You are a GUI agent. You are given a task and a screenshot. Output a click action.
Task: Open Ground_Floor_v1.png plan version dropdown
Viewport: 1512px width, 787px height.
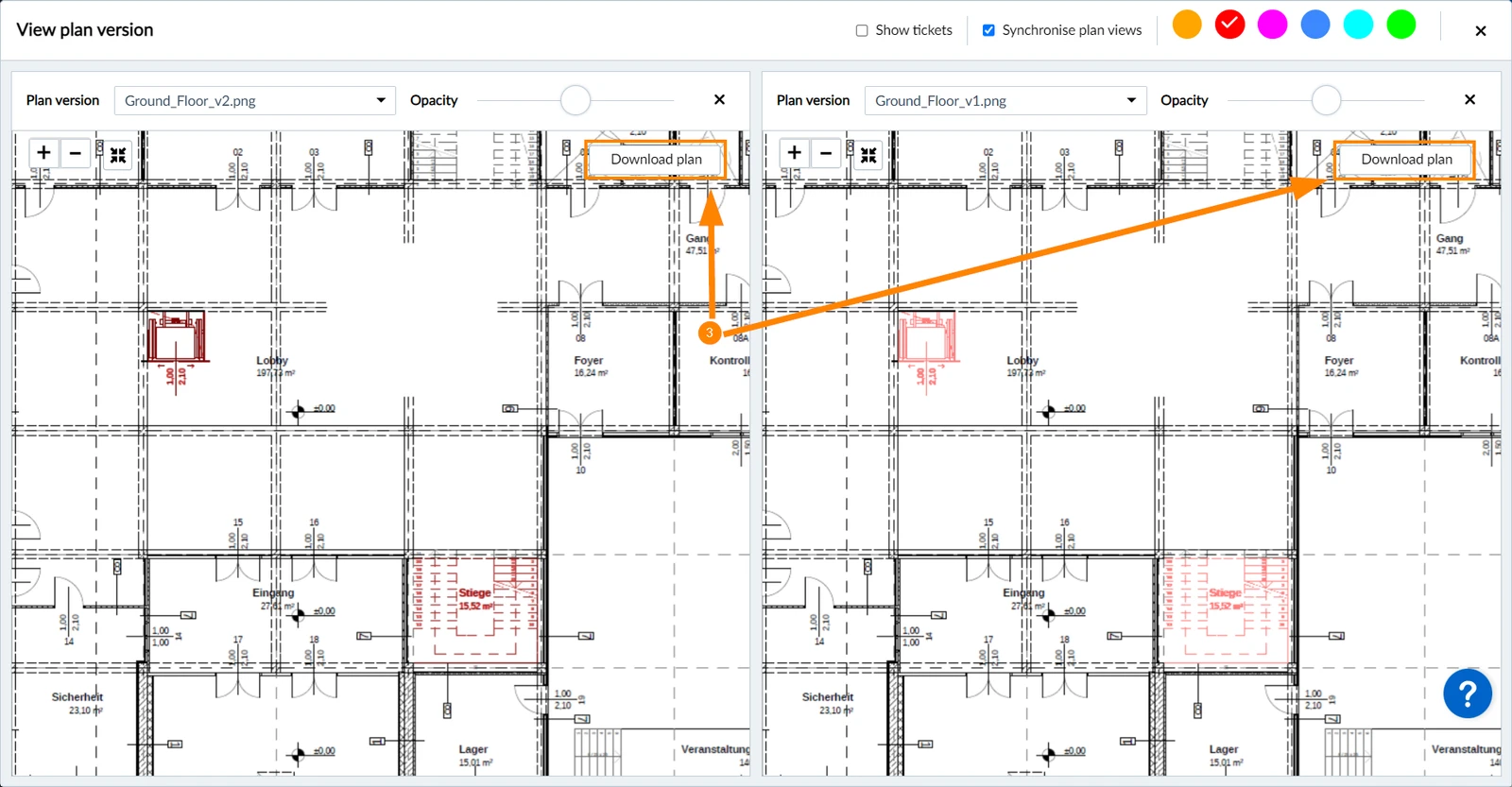1005,100
